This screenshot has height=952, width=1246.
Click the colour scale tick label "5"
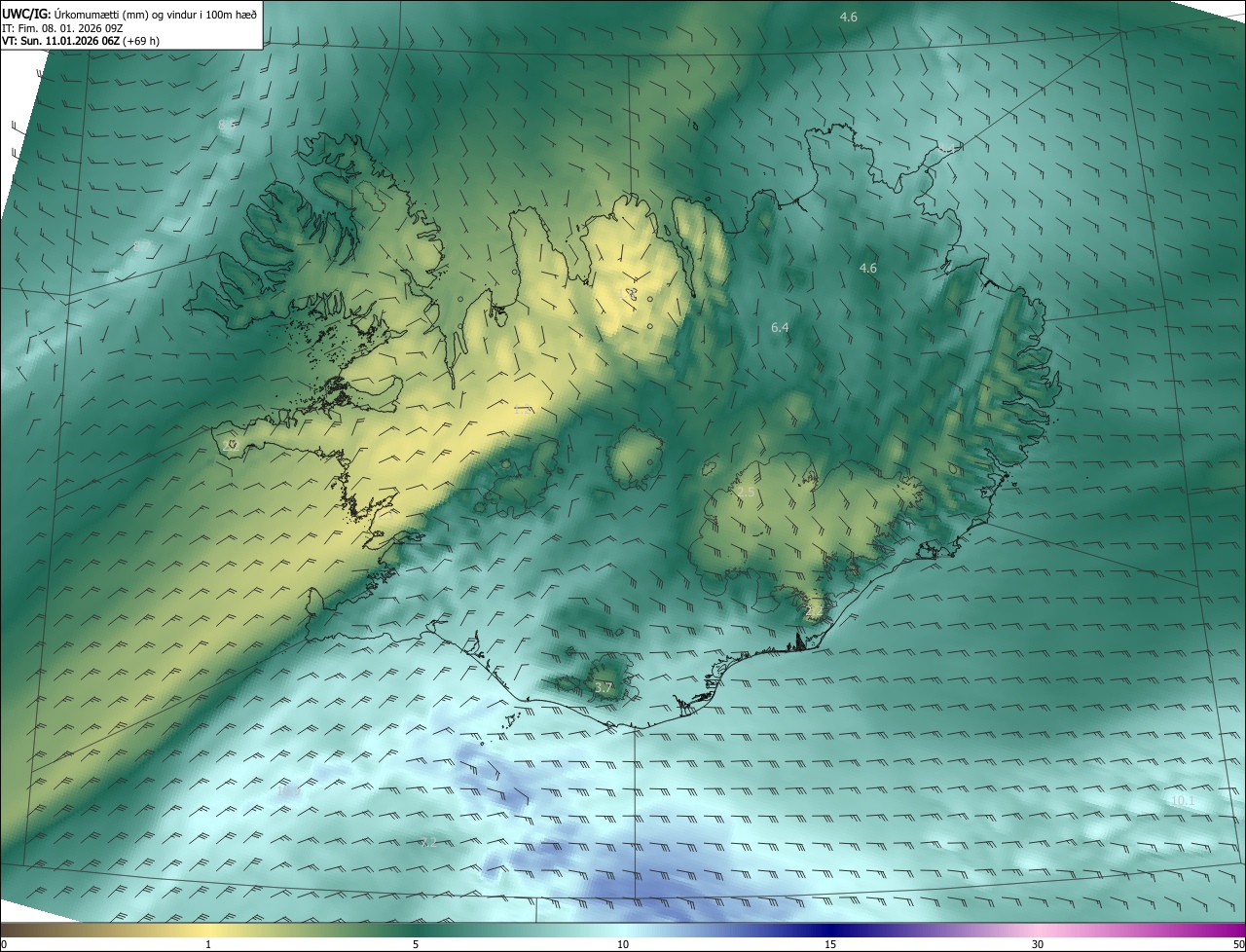click(x=416, y=944)
